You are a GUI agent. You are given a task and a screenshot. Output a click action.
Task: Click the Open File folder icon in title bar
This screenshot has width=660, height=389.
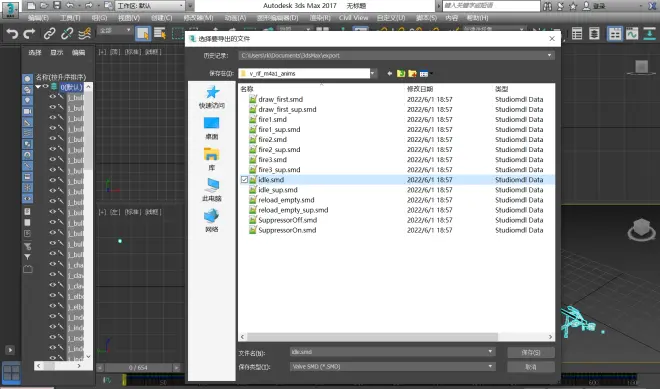pyautogui.click(x=44, y=6)
